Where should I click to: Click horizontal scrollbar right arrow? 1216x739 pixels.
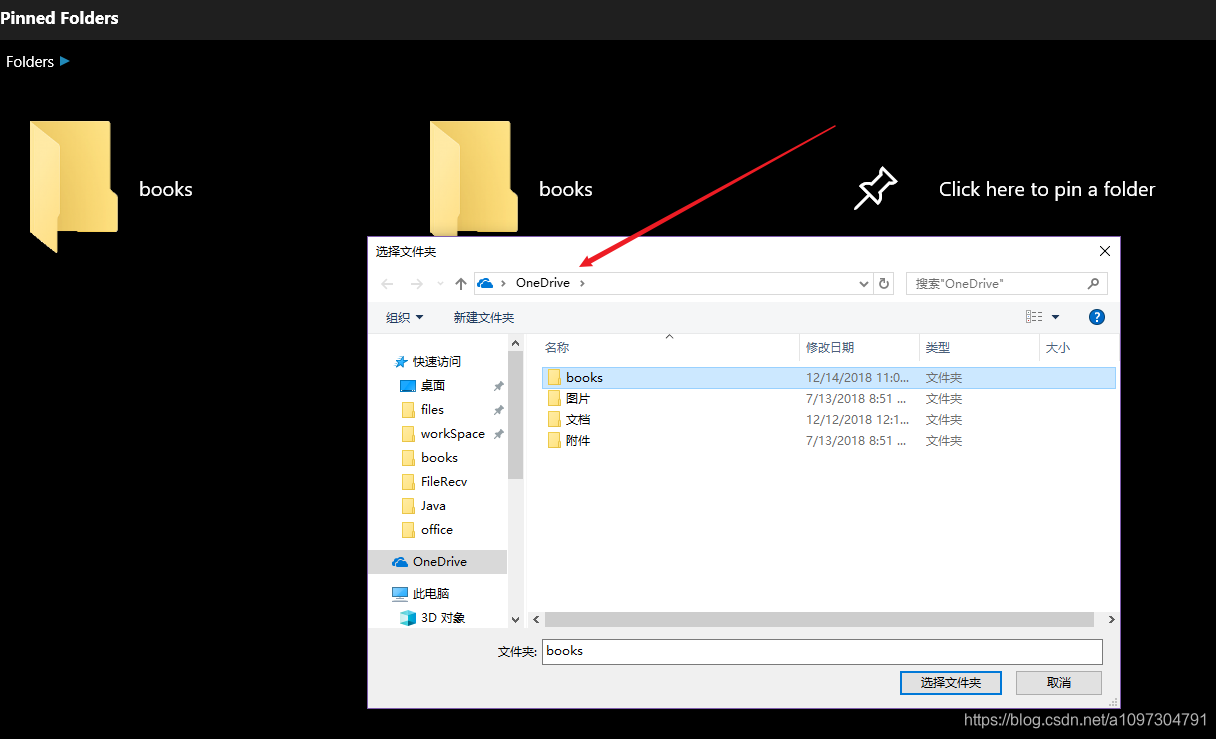[1111, 620]
